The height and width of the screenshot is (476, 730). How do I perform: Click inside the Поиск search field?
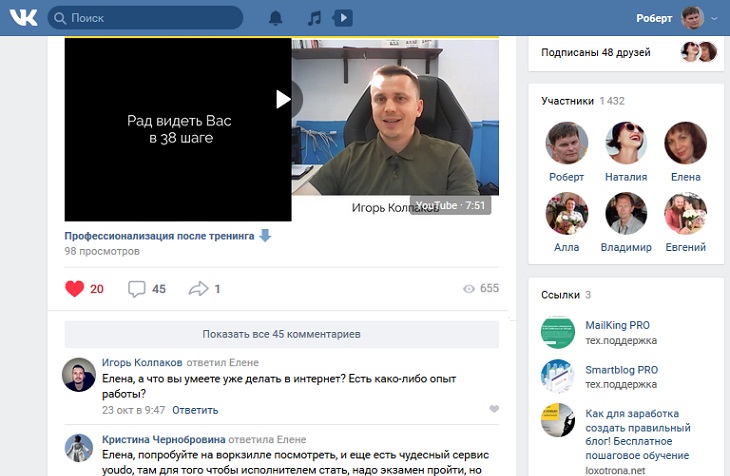(x=145, y=18)
